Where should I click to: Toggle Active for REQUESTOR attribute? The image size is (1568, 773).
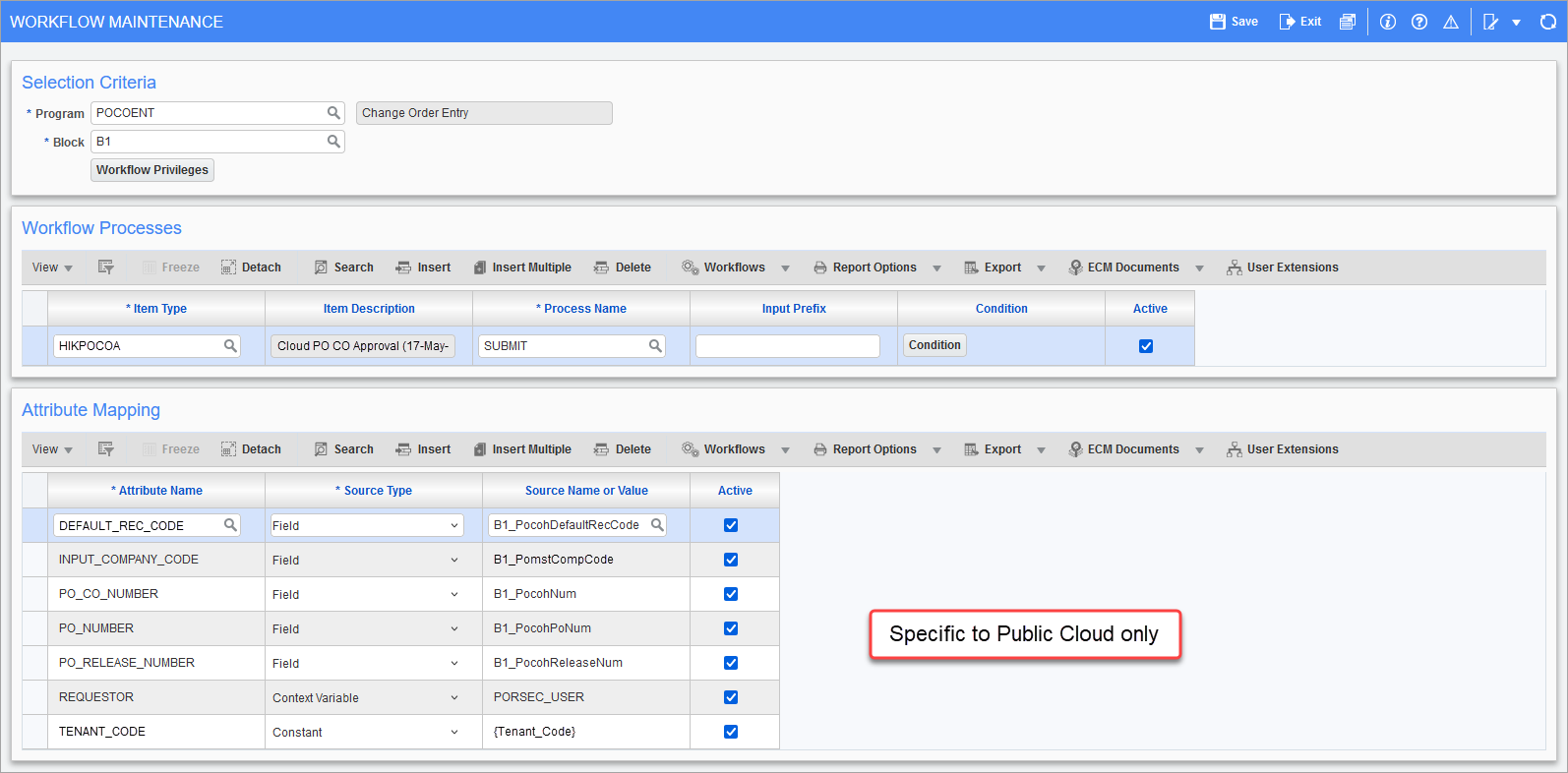tap(731, 697)
